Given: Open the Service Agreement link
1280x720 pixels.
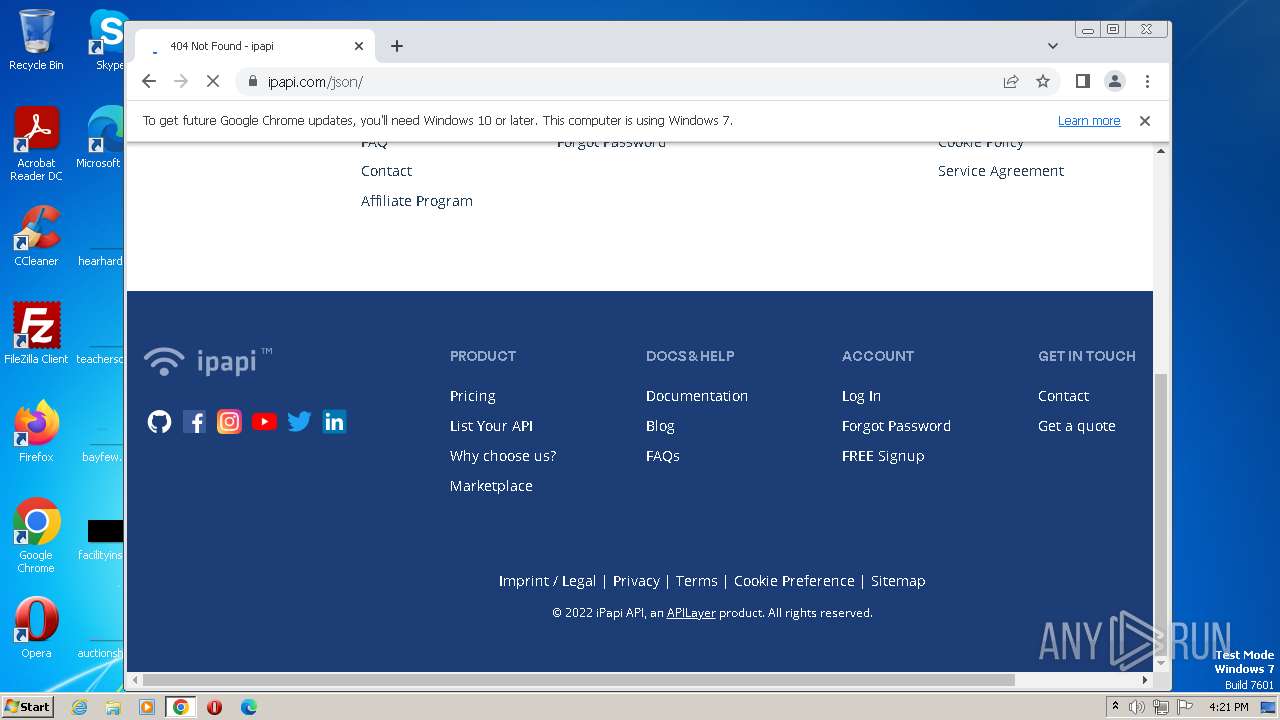Looking at the screenshot, I should (1001, 171).
